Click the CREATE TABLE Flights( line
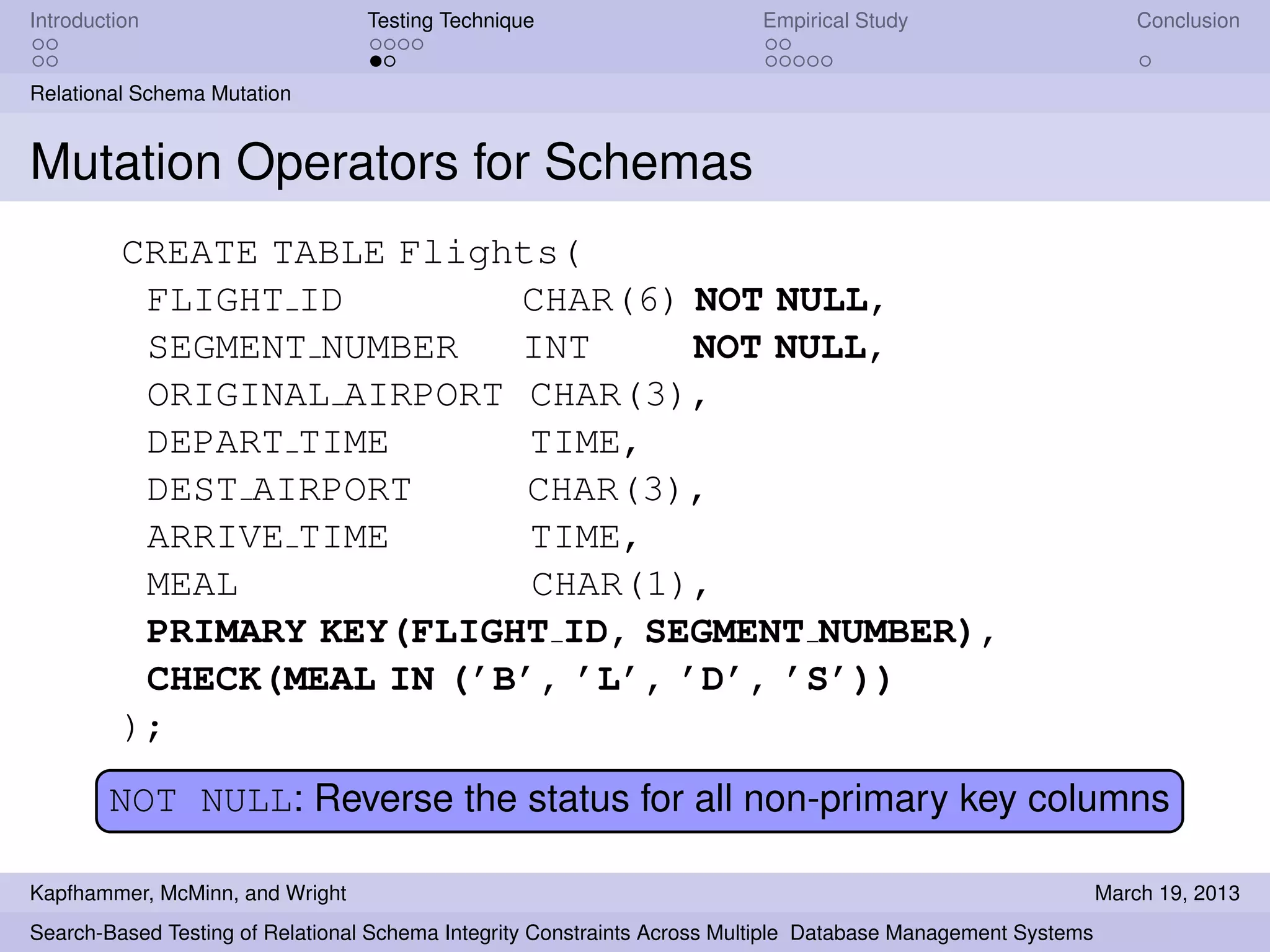1270x952 pixels. pyautogui.click(x=351, y=253)
